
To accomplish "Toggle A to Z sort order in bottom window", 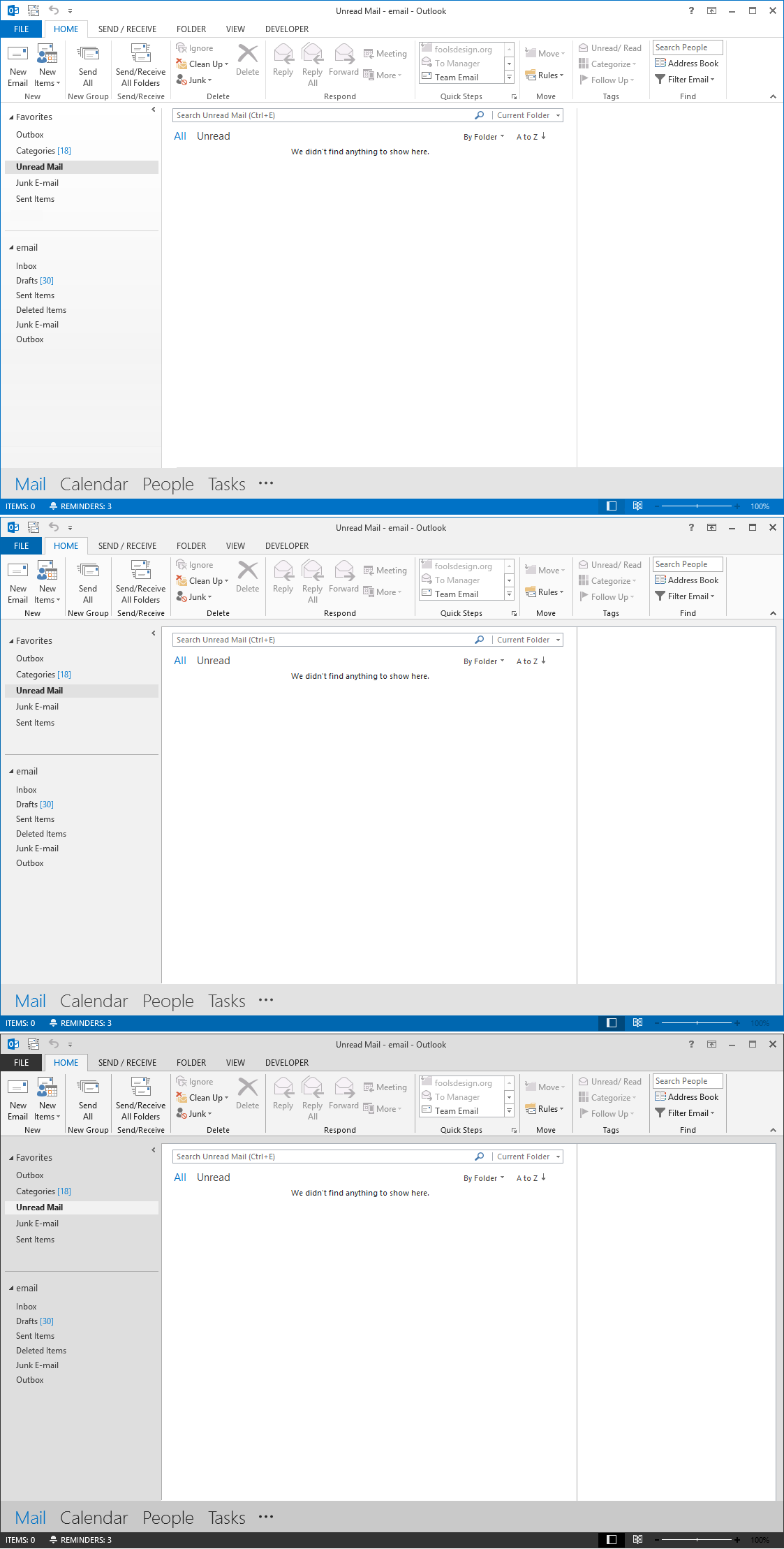I will (531, 1177).
